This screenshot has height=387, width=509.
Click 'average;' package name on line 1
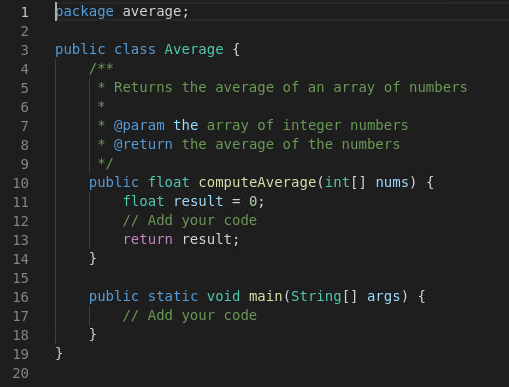point(156,12)
